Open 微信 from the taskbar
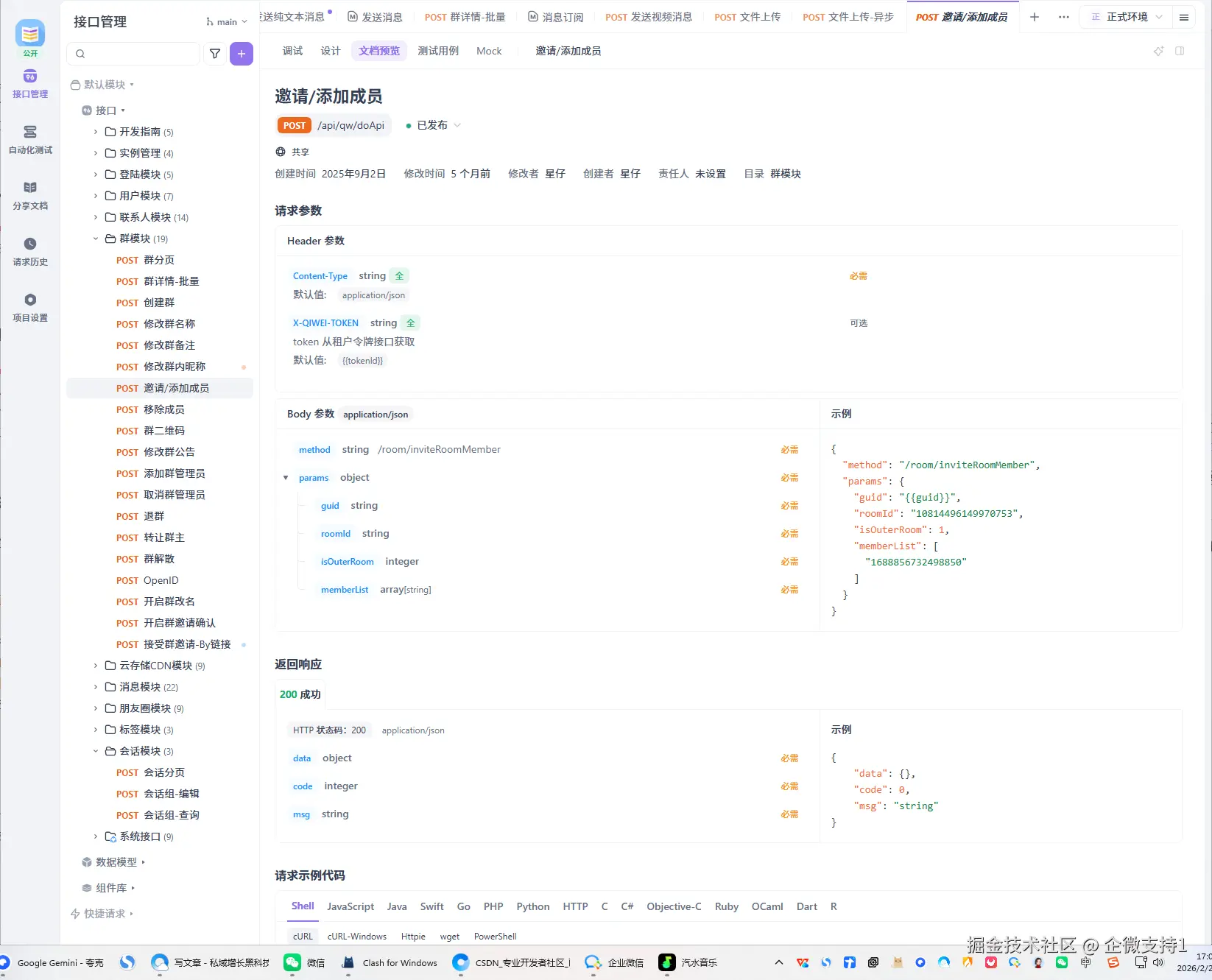Viewport: 1212px width, 980px height. pos(304,962)
